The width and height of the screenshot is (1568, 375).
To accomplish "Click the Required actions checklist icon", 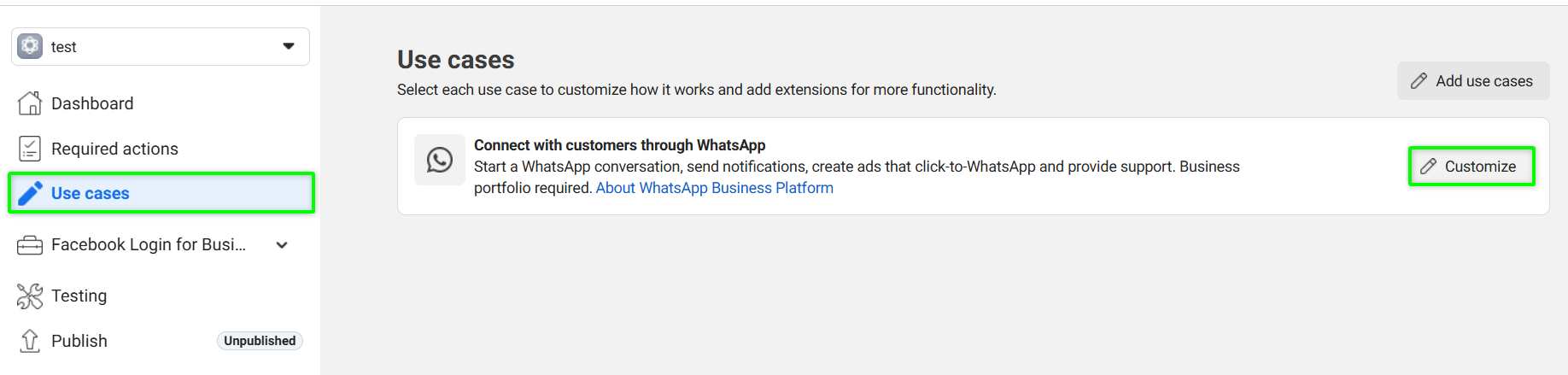I will click(x=30, y=149).
